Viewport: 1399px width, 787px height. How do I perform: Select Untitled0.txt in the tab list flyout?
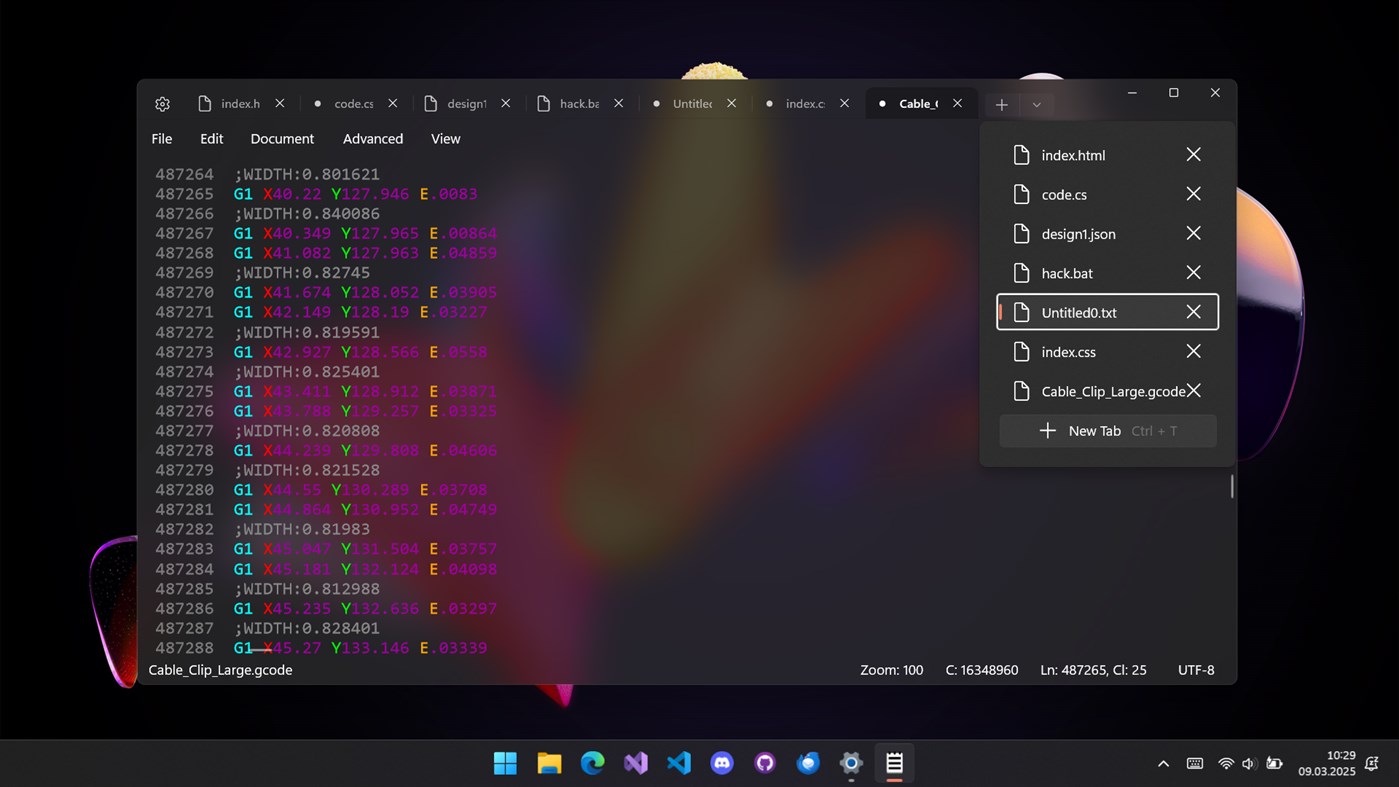(1107, 312)
